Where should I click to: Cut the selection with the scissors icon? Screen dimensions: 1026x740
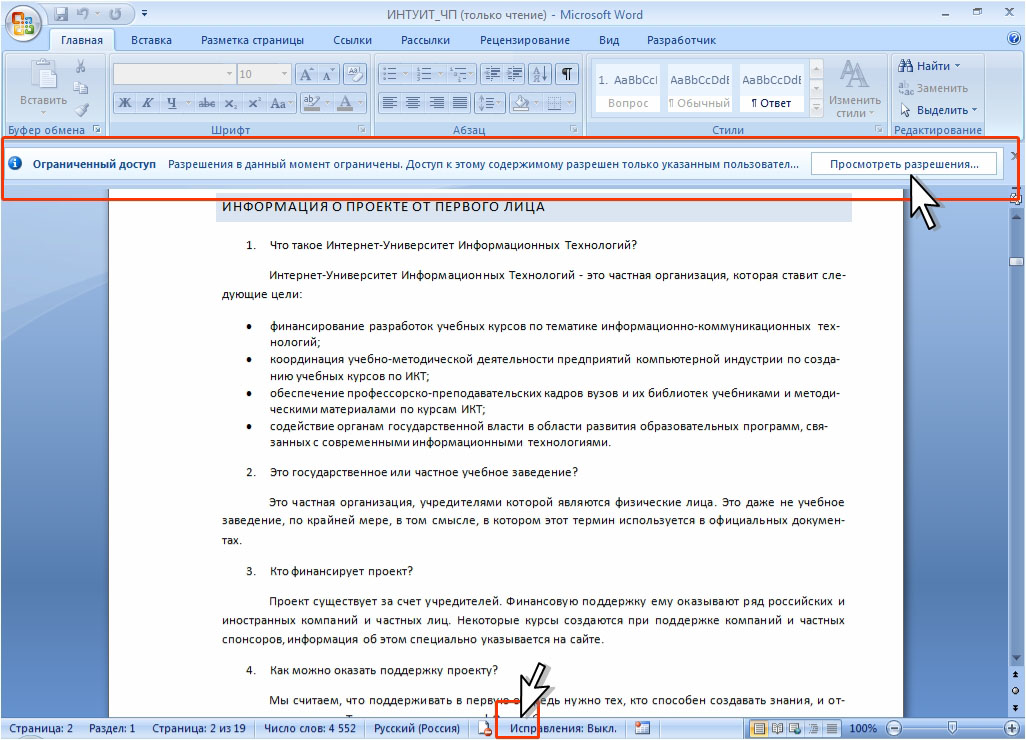(x=80, y=66)
